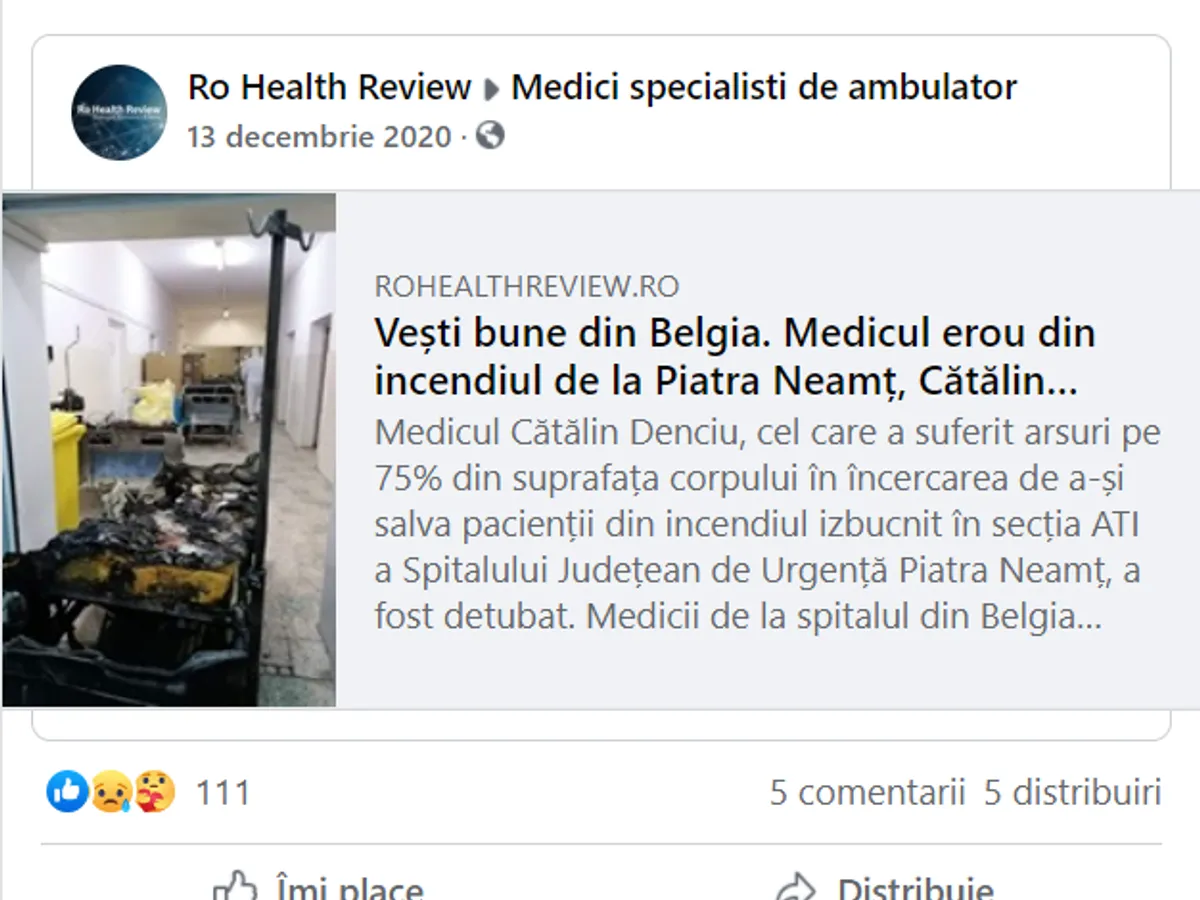Image resolution: width=1200 pixels, height=900 pixels.
Task: Click the arrow between page and group names
Action: pyautogui.click(x=491, y=90)
